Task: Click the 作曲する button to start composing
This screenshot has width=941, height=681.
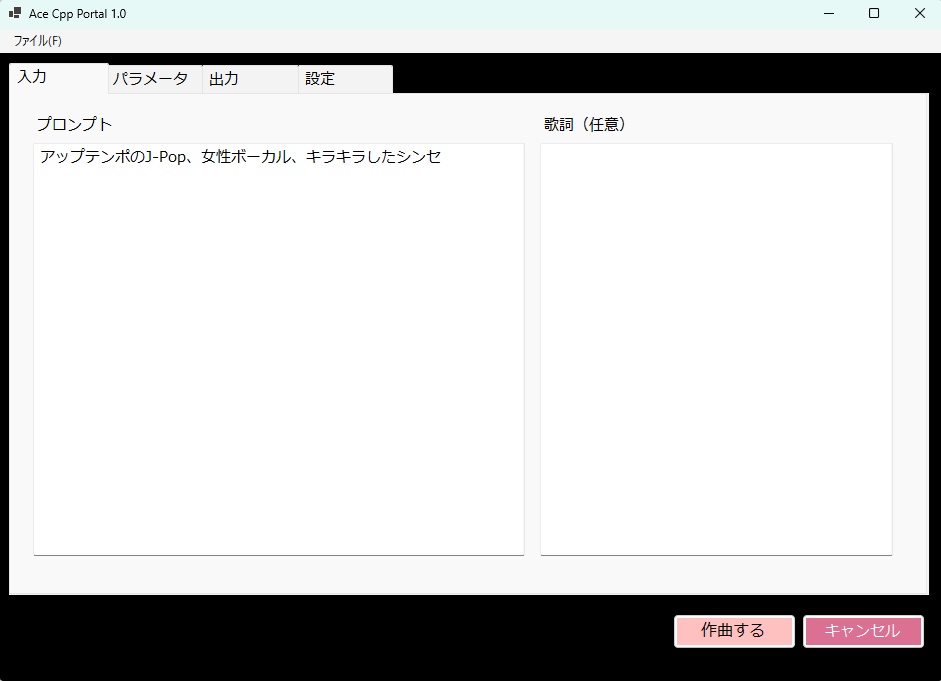Action: [733, 631]
